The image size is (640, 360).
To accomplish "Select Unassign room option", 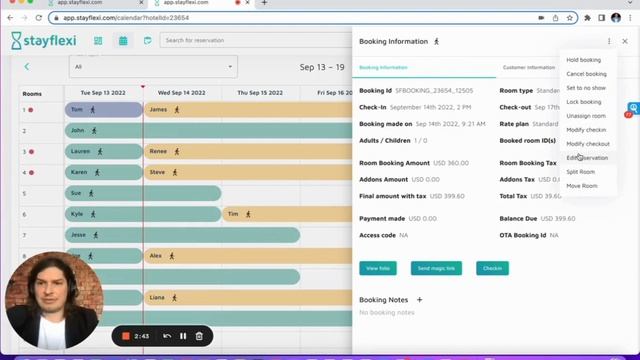I will (586, 116).
